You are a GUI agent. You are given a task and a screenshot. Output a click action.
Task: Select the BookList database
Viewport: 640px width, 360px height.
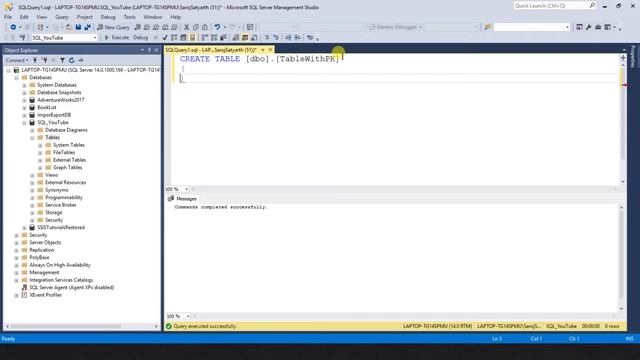click(x=47, y=107)
